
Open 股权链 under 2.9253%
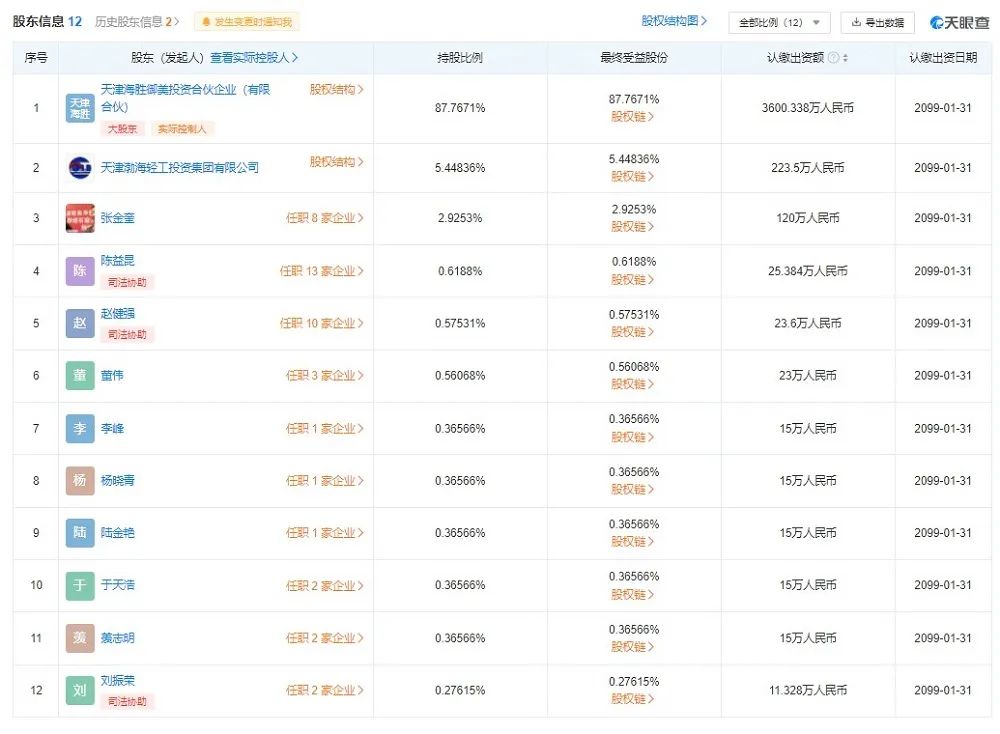click(x=633, y=227)
